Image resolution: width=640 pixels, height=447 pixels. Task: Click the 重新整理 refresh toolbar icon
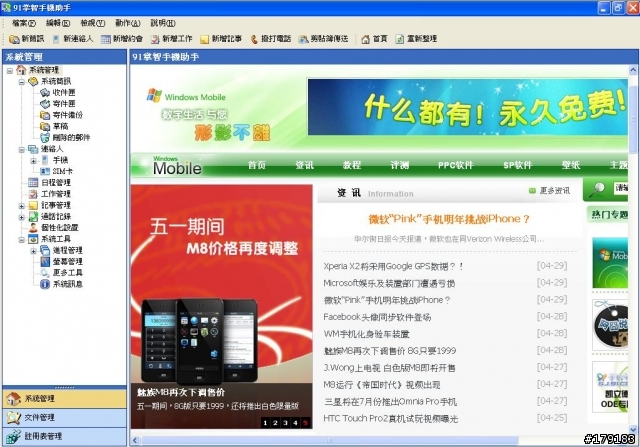pos(400,39)
